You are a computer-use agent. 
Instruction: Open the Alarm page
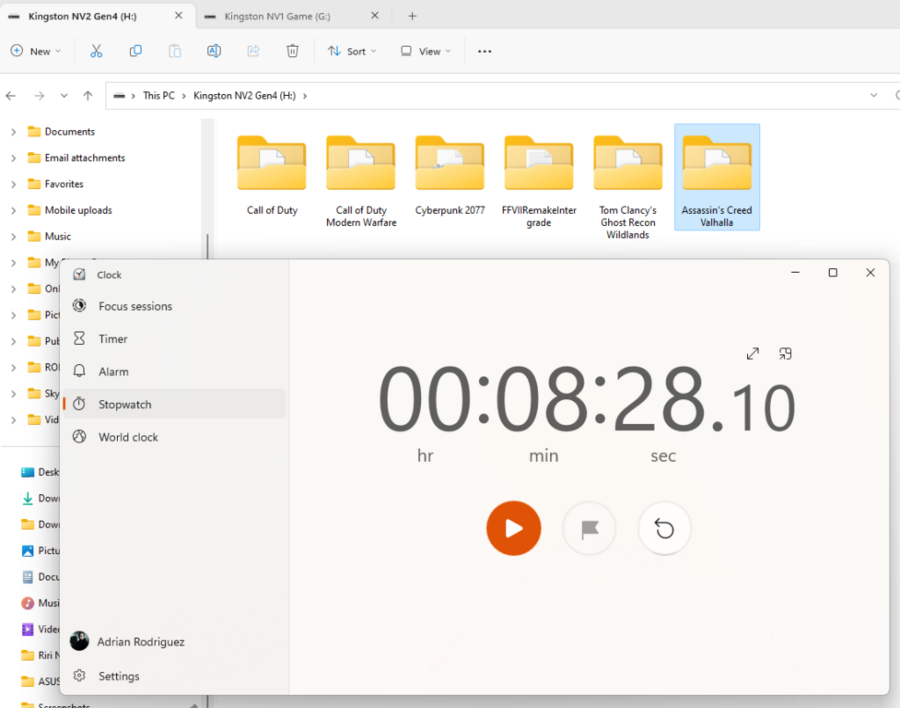174,372
